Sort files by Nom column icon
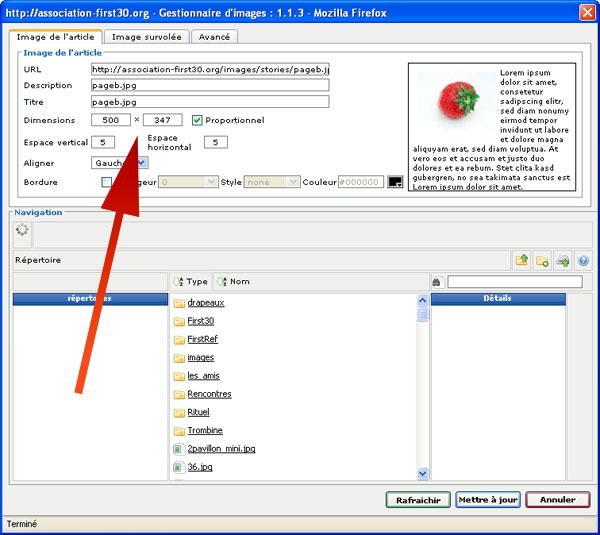 (221, 282)
